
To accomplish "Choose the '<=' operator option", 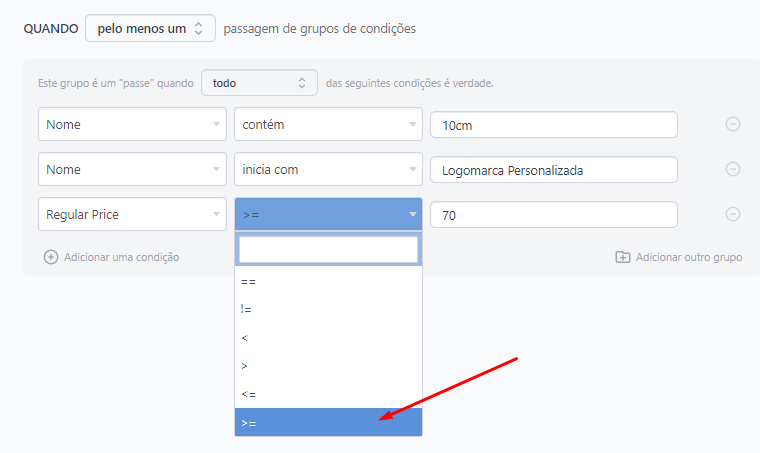I will pos(328,394).
